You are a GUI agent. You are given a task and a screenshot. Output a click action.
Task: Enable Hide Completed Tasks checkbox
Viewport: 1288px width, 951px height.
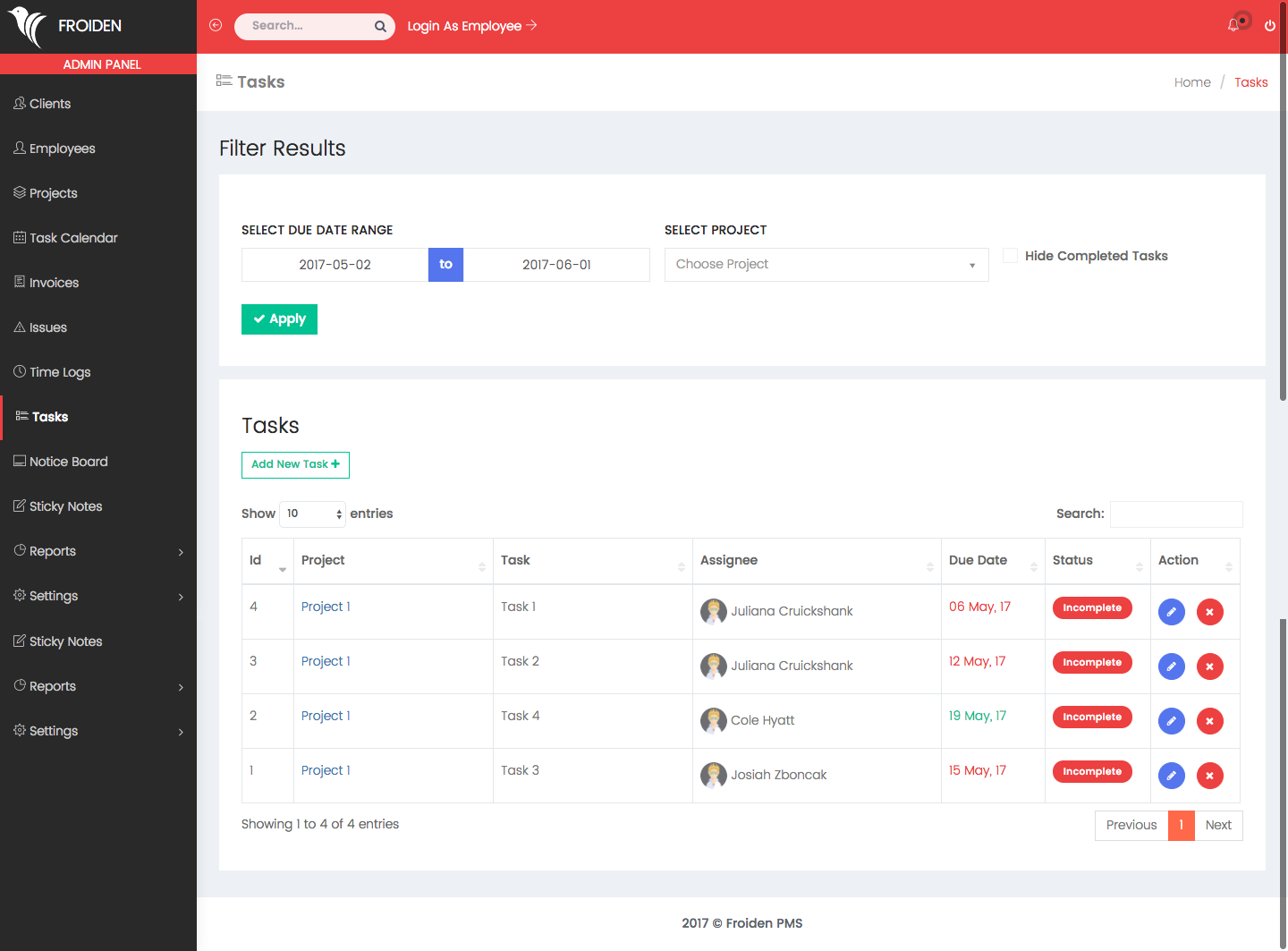[x=1010, y=256]
